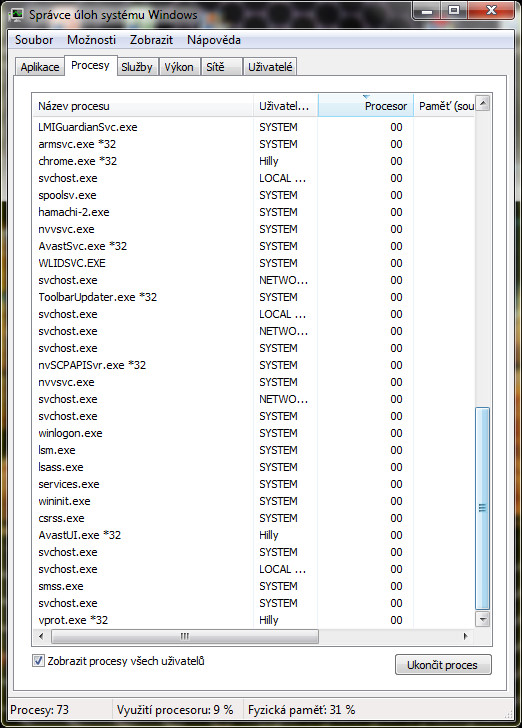This screenshot has height=728, width=522.
Task: Click the horizontal scrollbar right arrow
Action: (466, 636)
